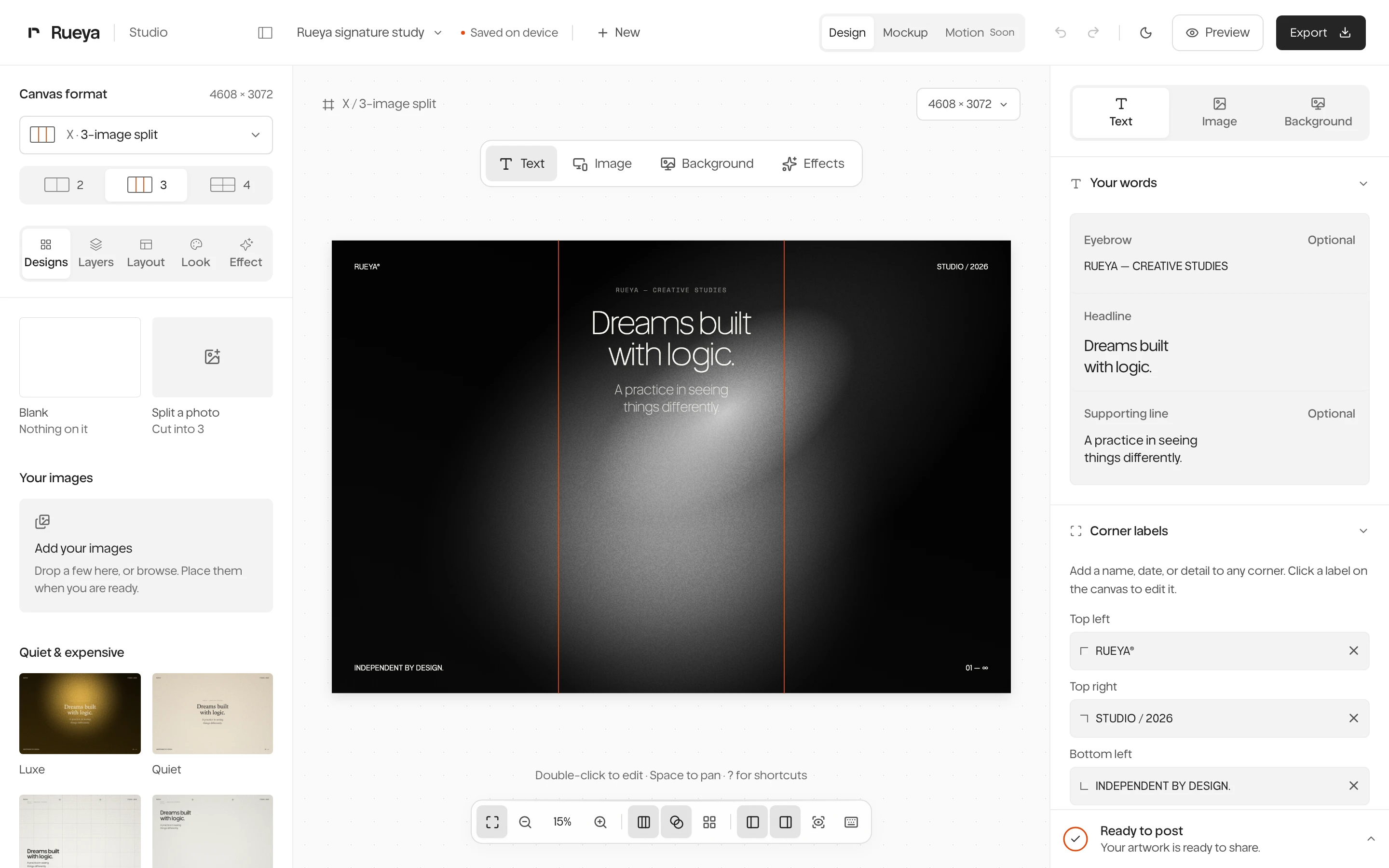The height and width of the screenshot is (868, 1389).
Task: Switch to the Image tab in right panel
Action: coord(1219,112)
